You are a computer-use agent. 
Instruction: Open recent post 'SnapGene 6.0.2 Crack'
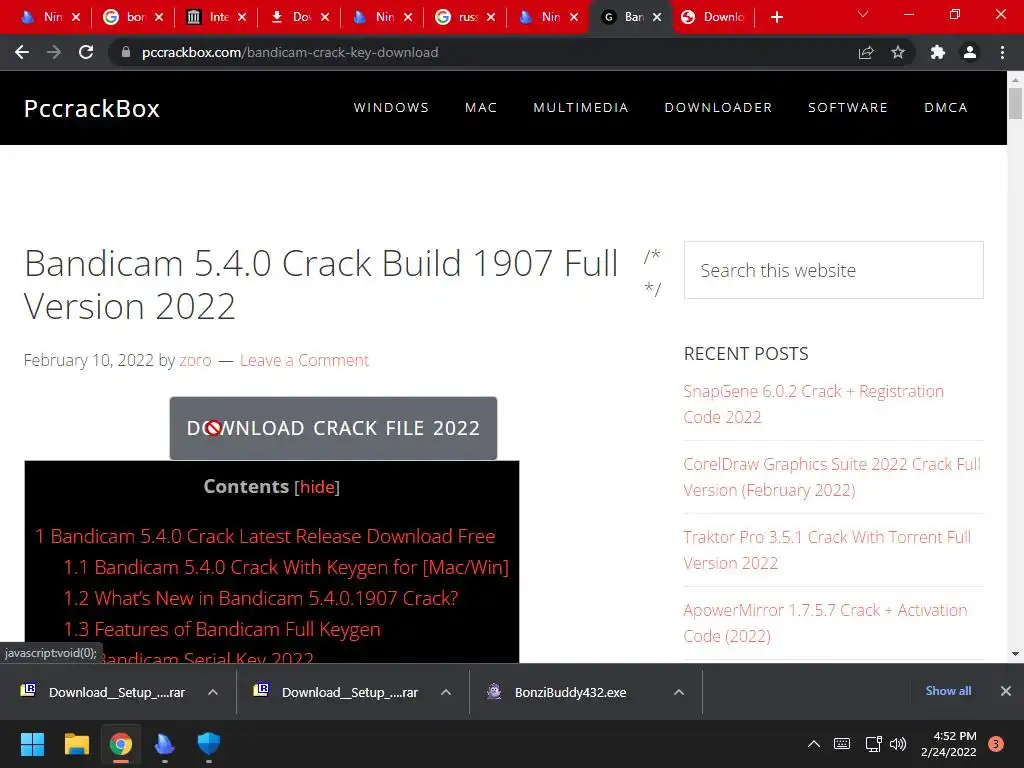(x=814, y=404)
